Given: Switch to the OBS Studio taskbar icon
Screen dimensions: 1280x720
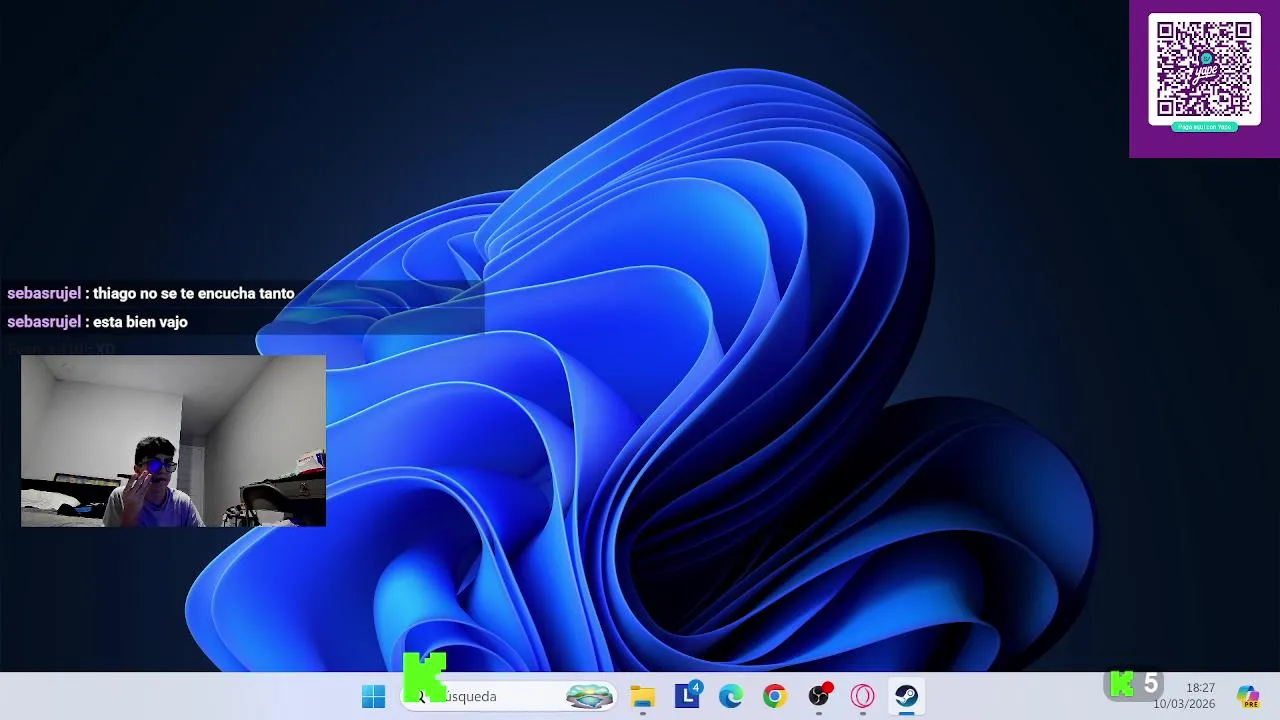Looking at the screenshot, I should coord(819,696).
